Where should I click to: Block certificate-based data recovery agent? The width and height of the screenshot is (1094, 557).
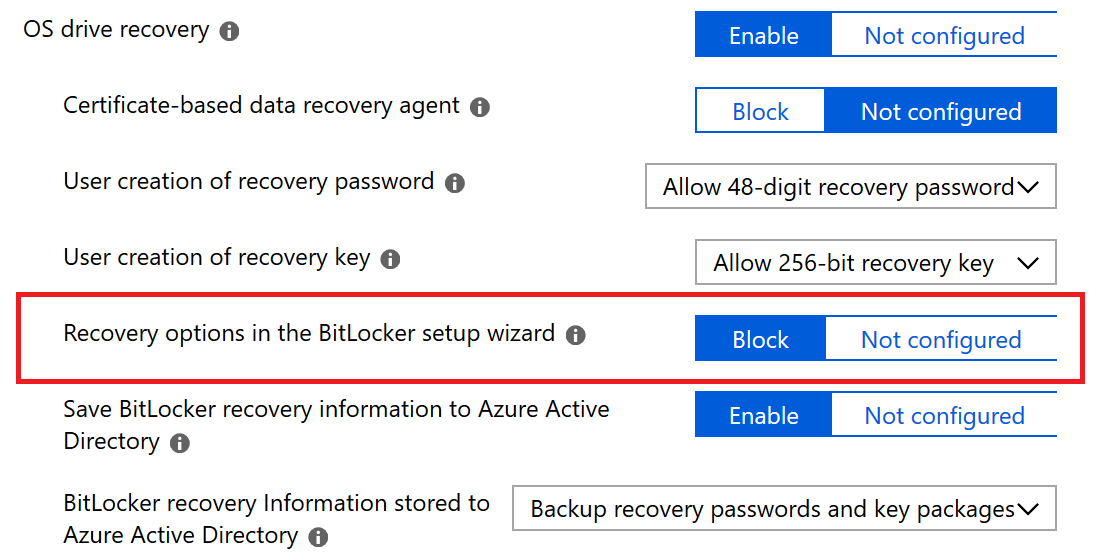click(760, 110)
